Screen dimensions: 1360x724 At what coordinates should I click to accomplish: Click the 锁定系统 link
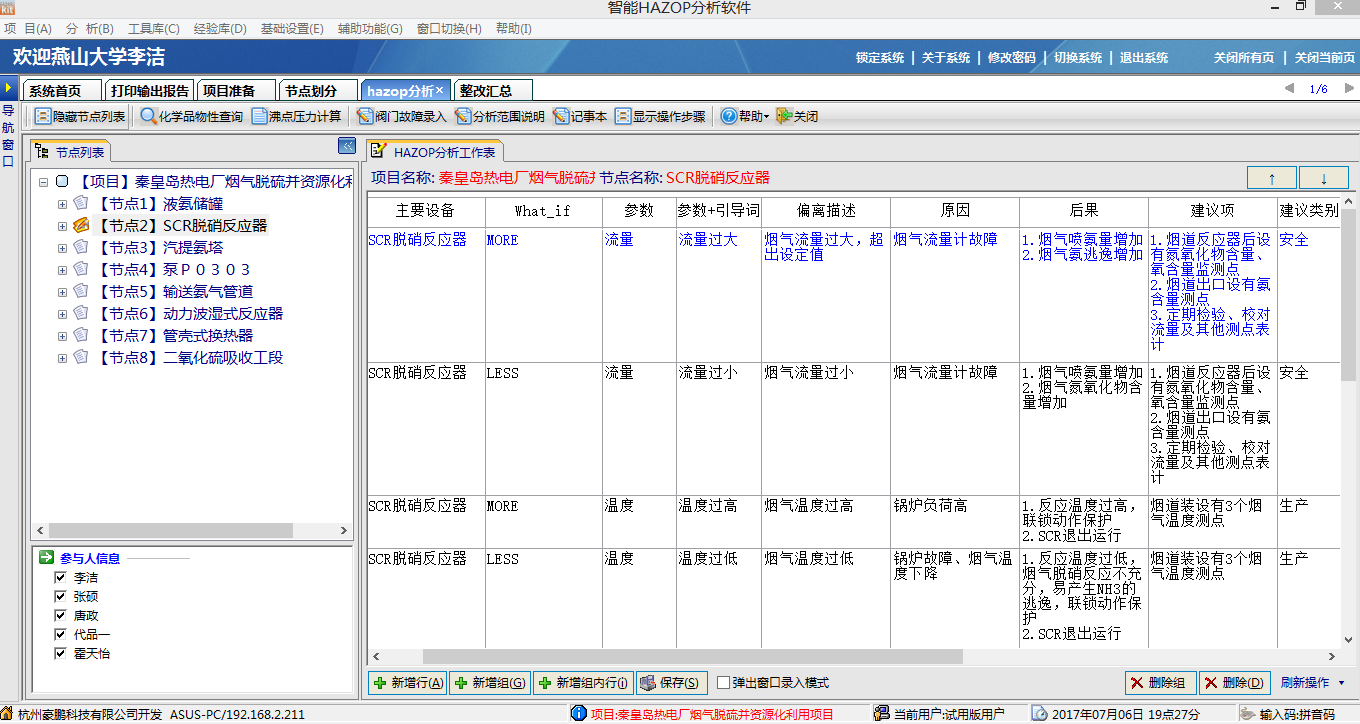[x=880, y=57]
